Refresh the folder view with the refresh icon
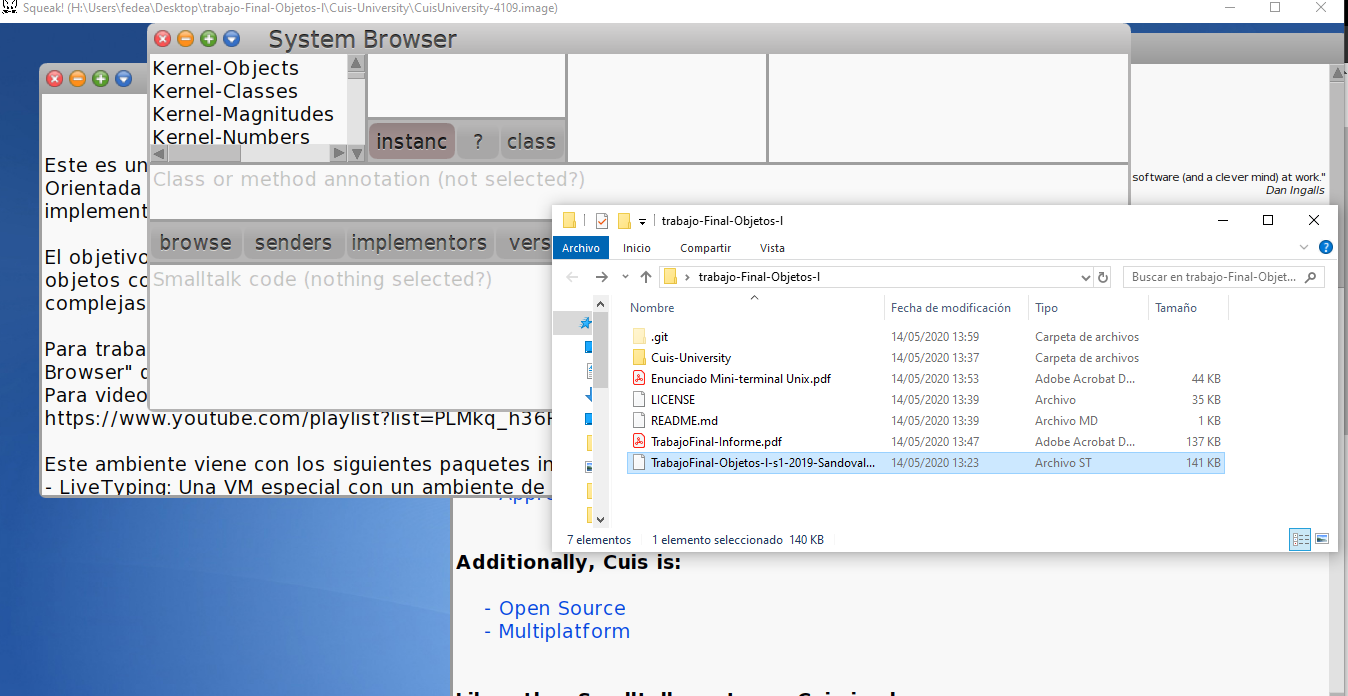The image size is (1348, 696). pos(1103,277)
